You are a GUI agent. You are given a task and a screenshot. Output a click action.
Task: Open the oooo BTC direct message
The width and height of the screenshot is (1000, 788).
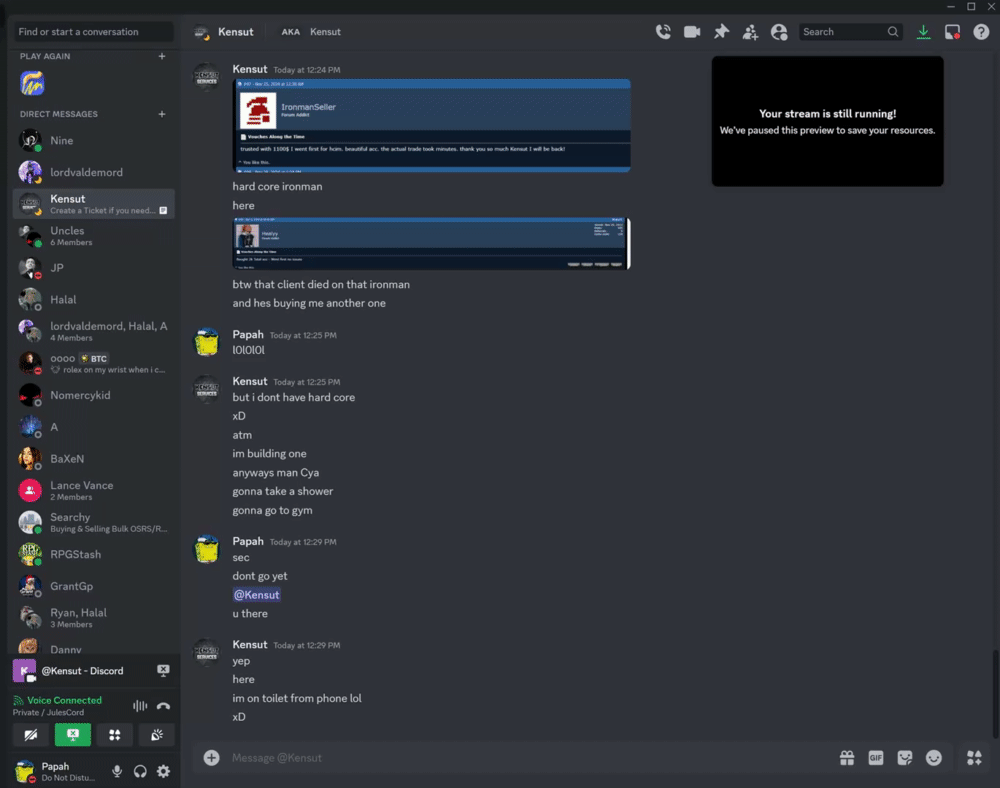94,363
